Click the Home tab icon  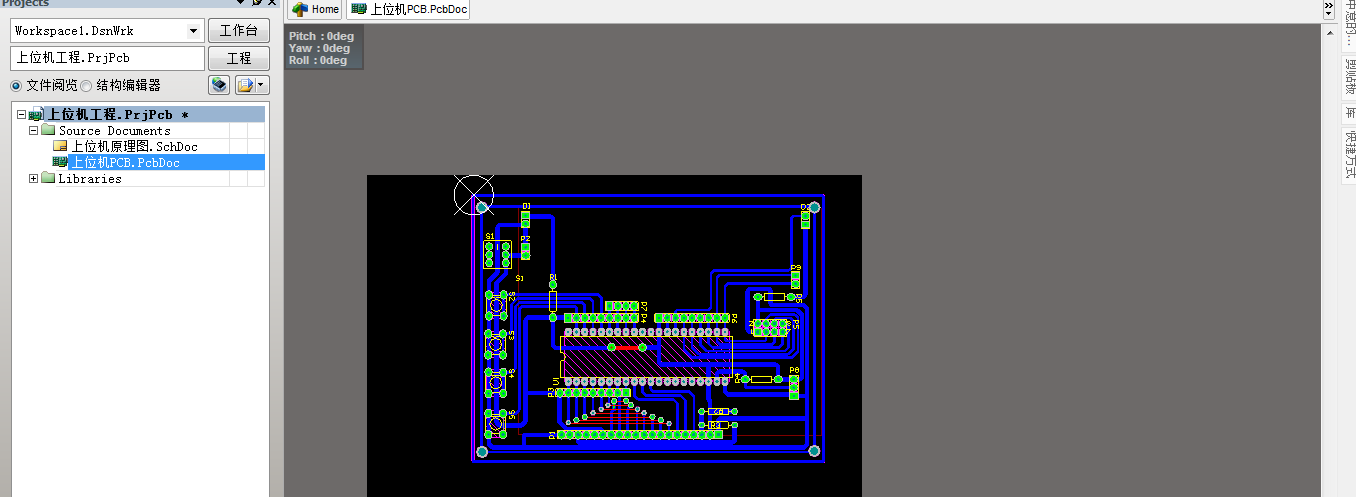(x=299, y=9)
